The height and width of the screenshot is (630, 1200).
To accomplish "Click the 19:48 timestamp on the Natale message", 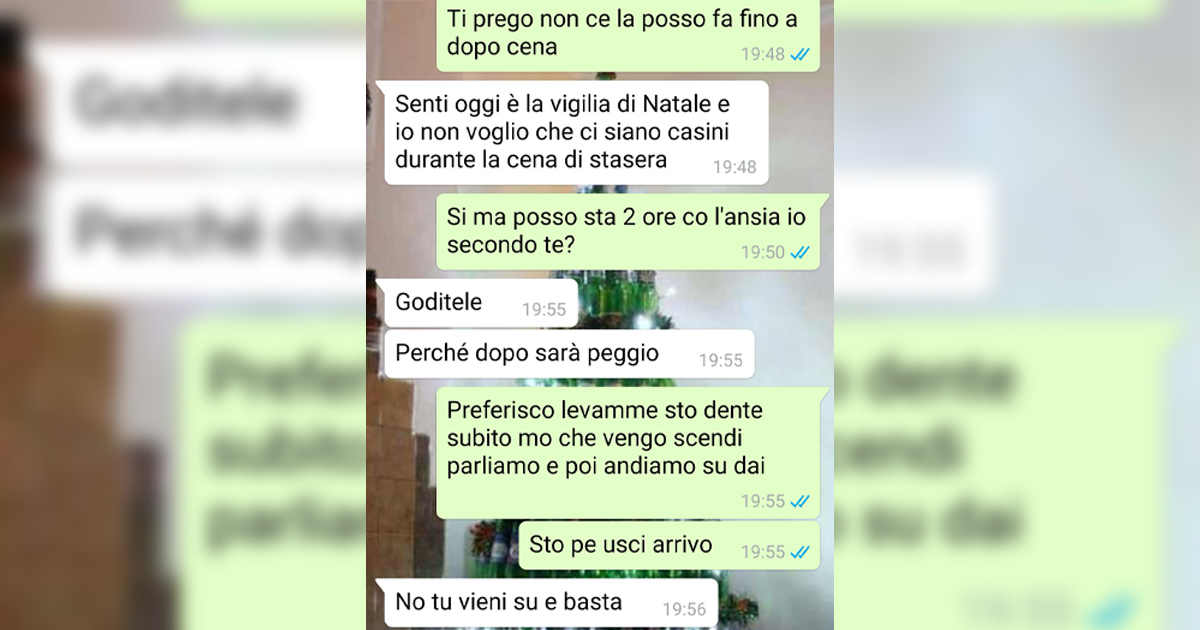I will coord(735,167).
